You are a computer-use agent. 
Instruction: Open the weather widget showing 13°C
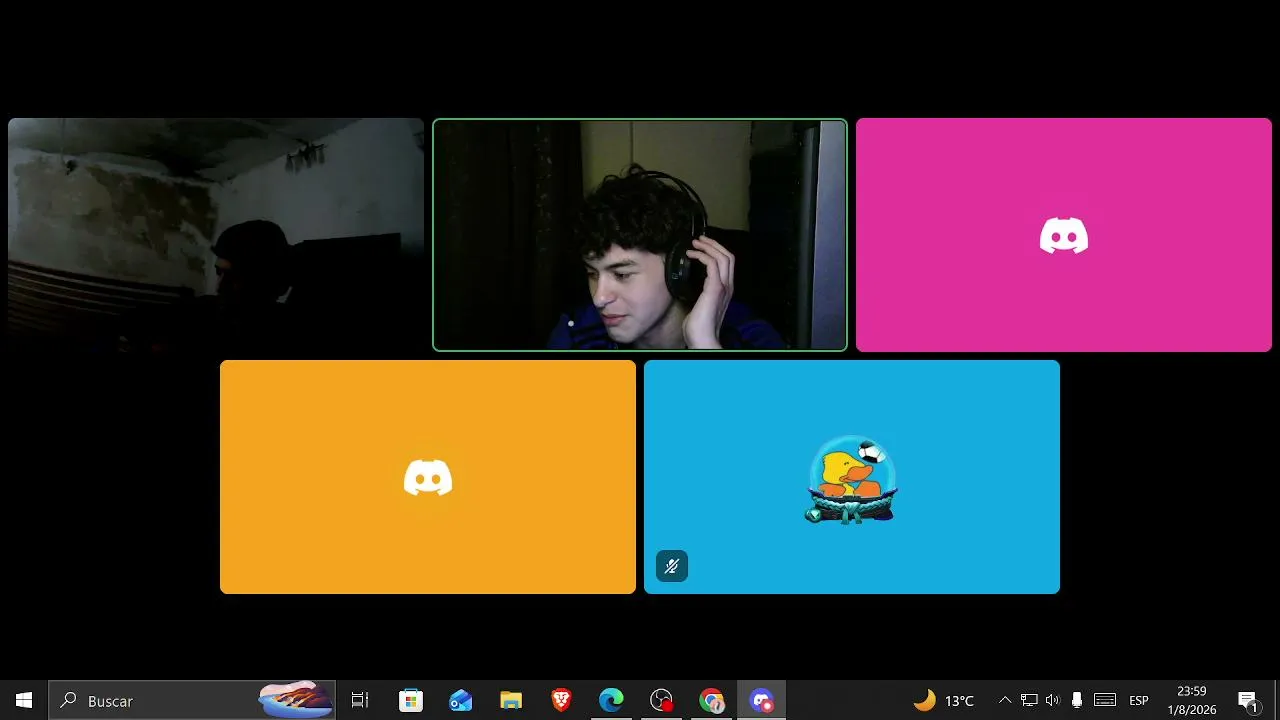coord(944,701)
